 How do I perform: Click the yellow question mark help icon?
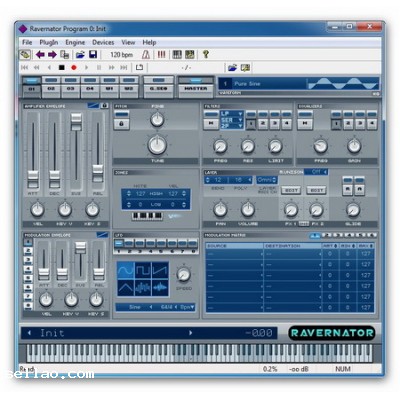(206, 54)
